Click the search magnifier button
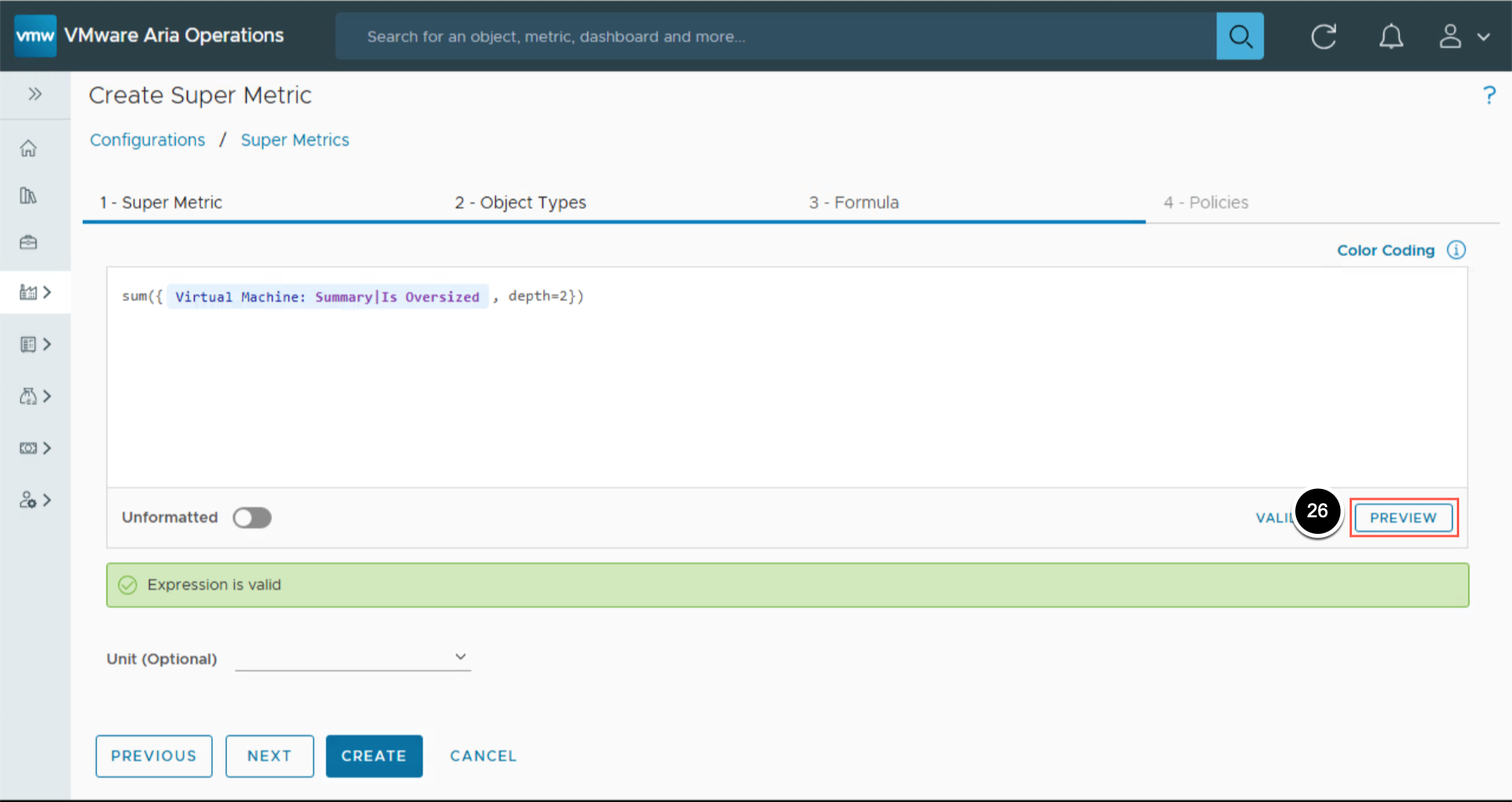Screen dimensions: 1512x802 click(1239, 36)
